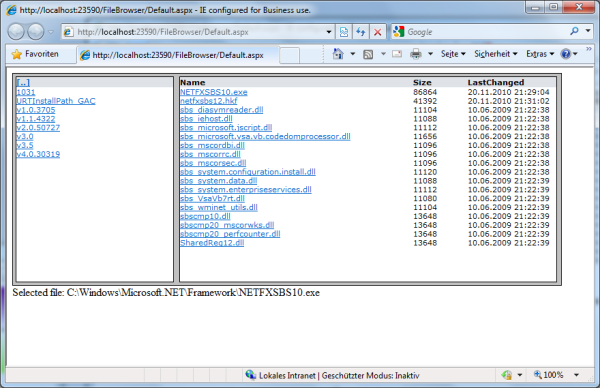600x388 pixels.
Task: Navigate up via the [..] link
Action: coord(23,82)
